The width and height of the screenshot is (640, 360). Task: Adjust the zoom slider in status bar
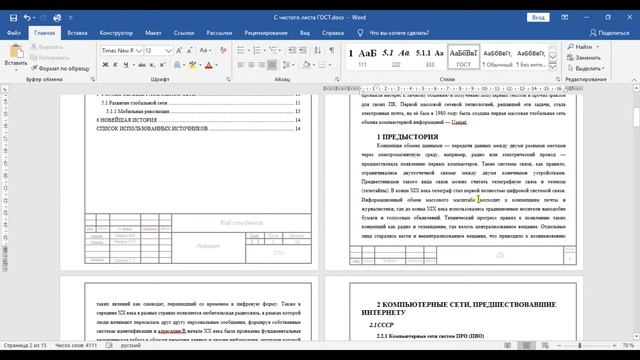[579, 345]
